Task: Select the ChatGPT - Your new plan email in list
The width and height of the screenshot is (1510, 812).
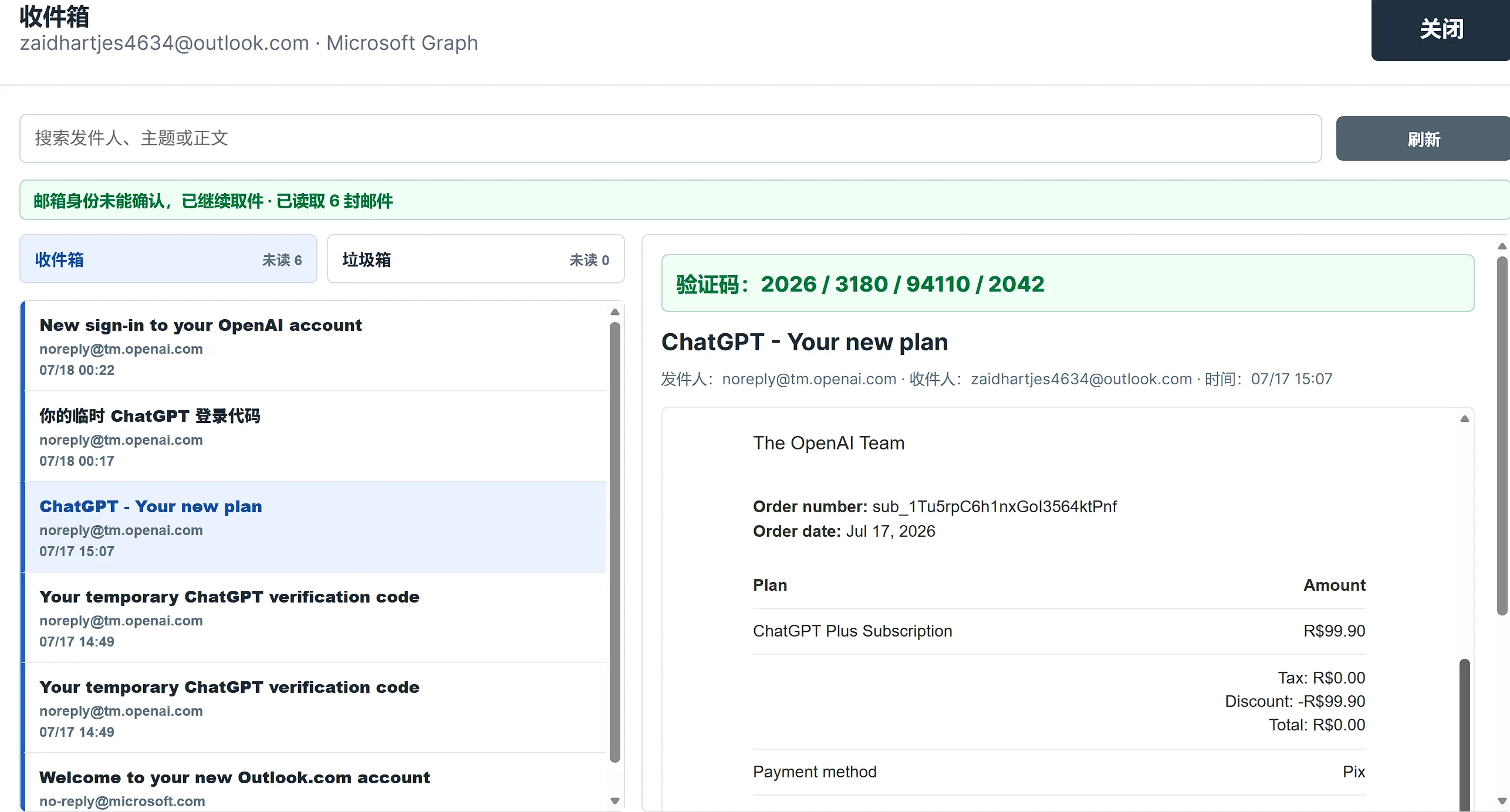Action: coord(316,527)
